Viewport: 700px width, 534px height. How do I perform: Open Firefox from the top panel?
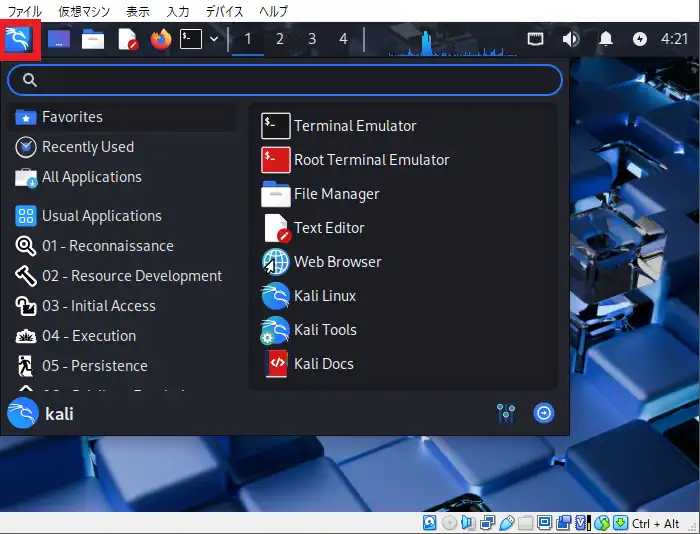tap(161, 39)
